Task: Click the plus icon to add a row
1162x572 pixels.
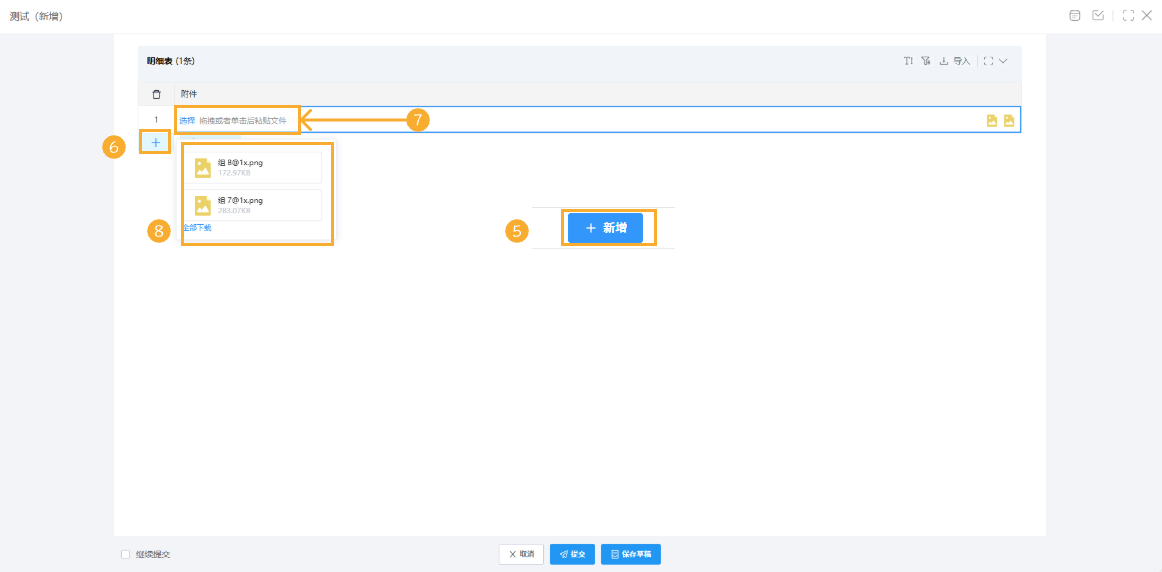Action: coord(155,143)
